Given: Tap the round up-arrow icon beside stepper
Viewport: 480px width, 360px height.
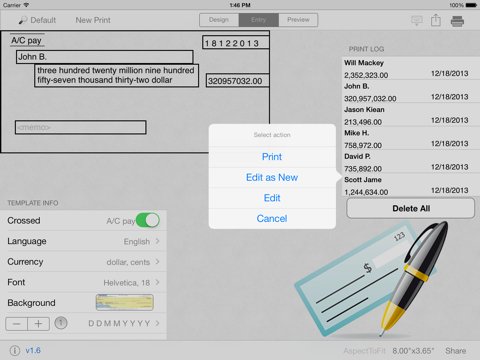Looking at the screenshot, I should [x=61, y=323].
